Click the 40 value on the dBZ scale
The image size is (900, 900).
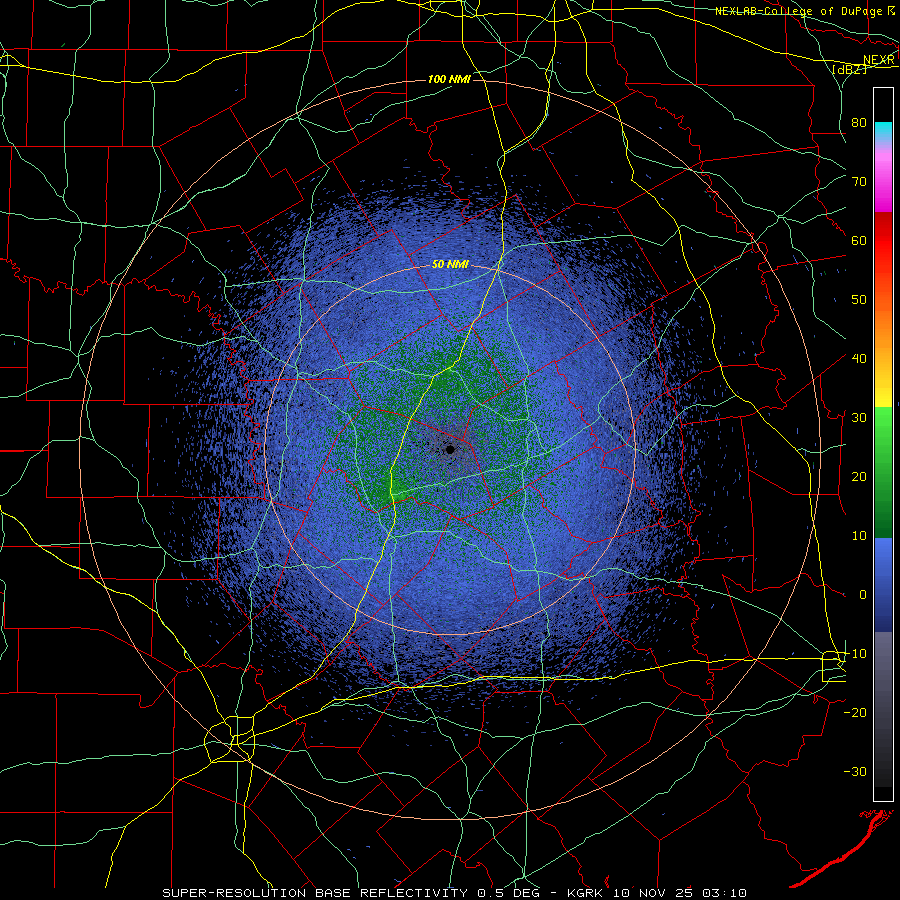tap(859, 359)
